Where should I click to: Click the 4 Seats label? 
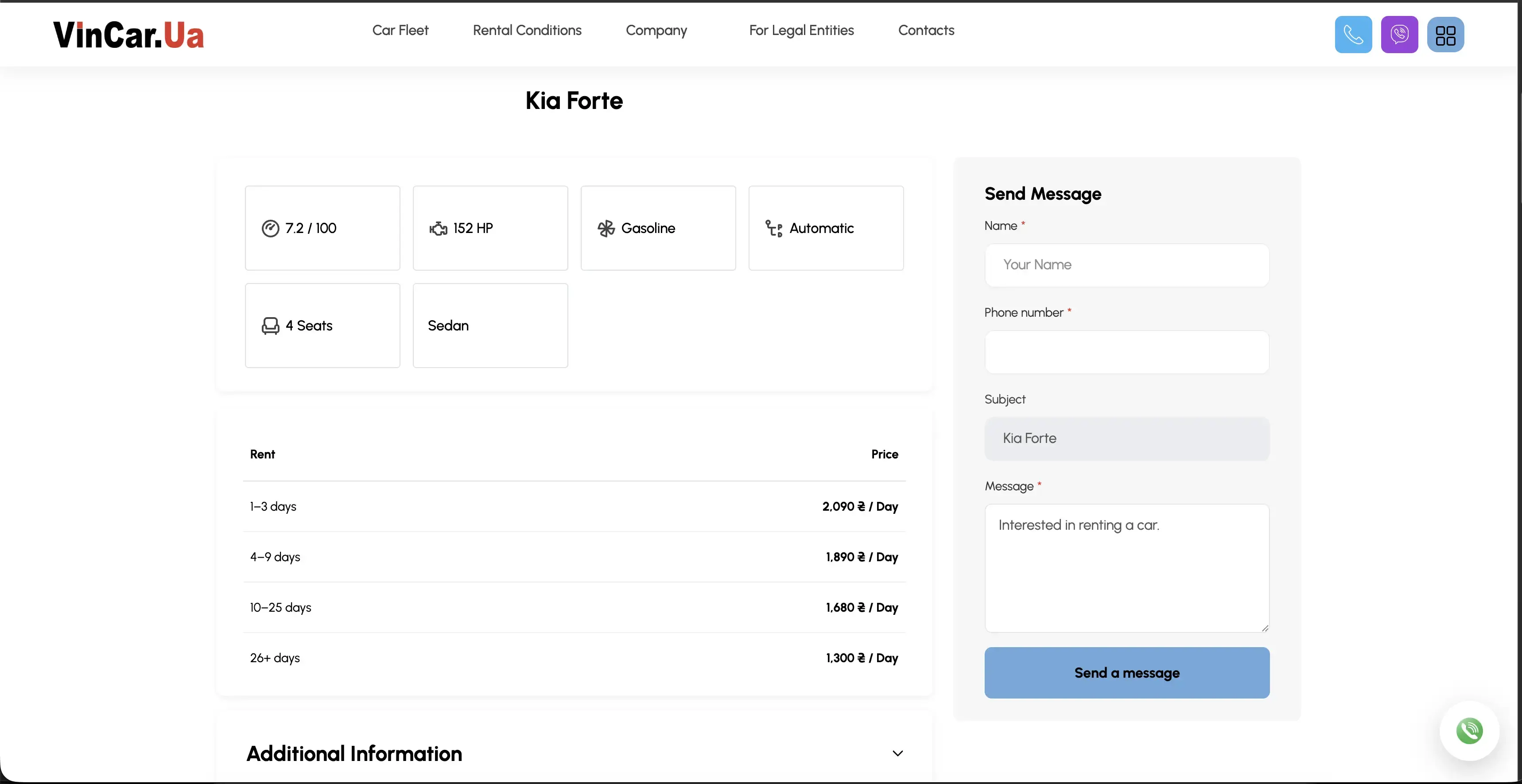(309, 326)
